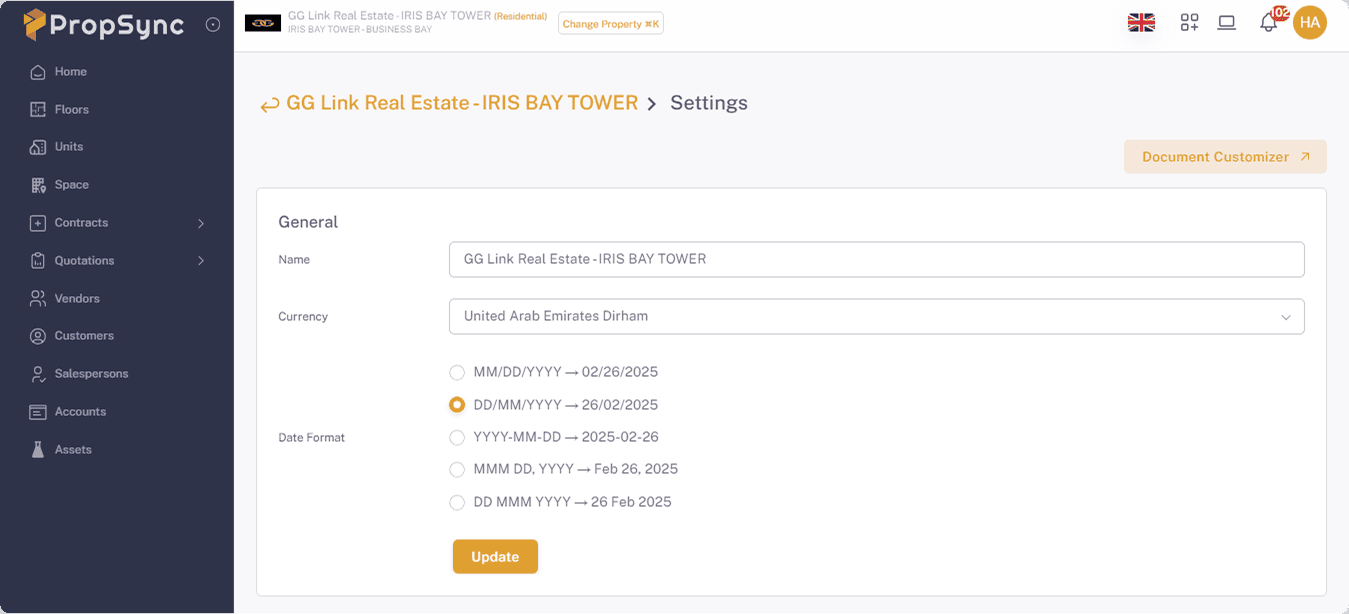Open notifications bell icon
Screen dimensions: 1349x614
click(x=1268, y=23)
